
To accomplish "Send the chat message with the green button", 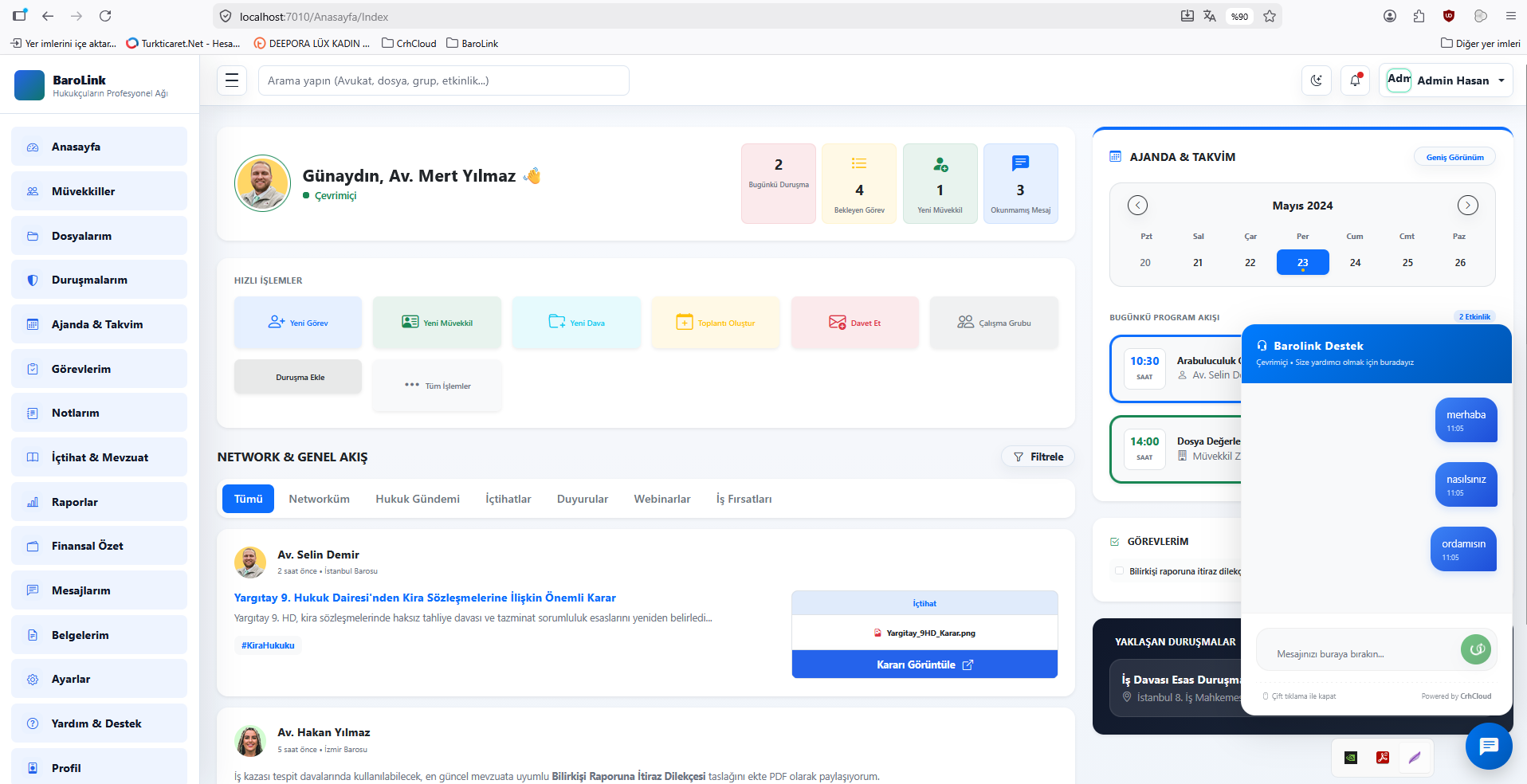I will pos(1476,649).
